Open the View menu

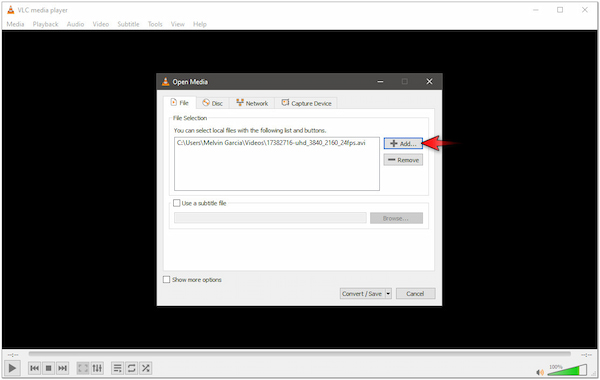178,24
